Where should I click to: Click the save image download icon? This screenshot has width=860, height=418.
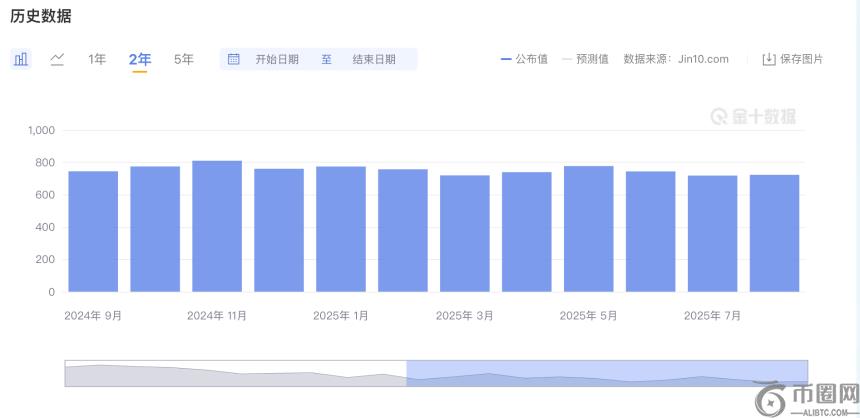[768, 59]
